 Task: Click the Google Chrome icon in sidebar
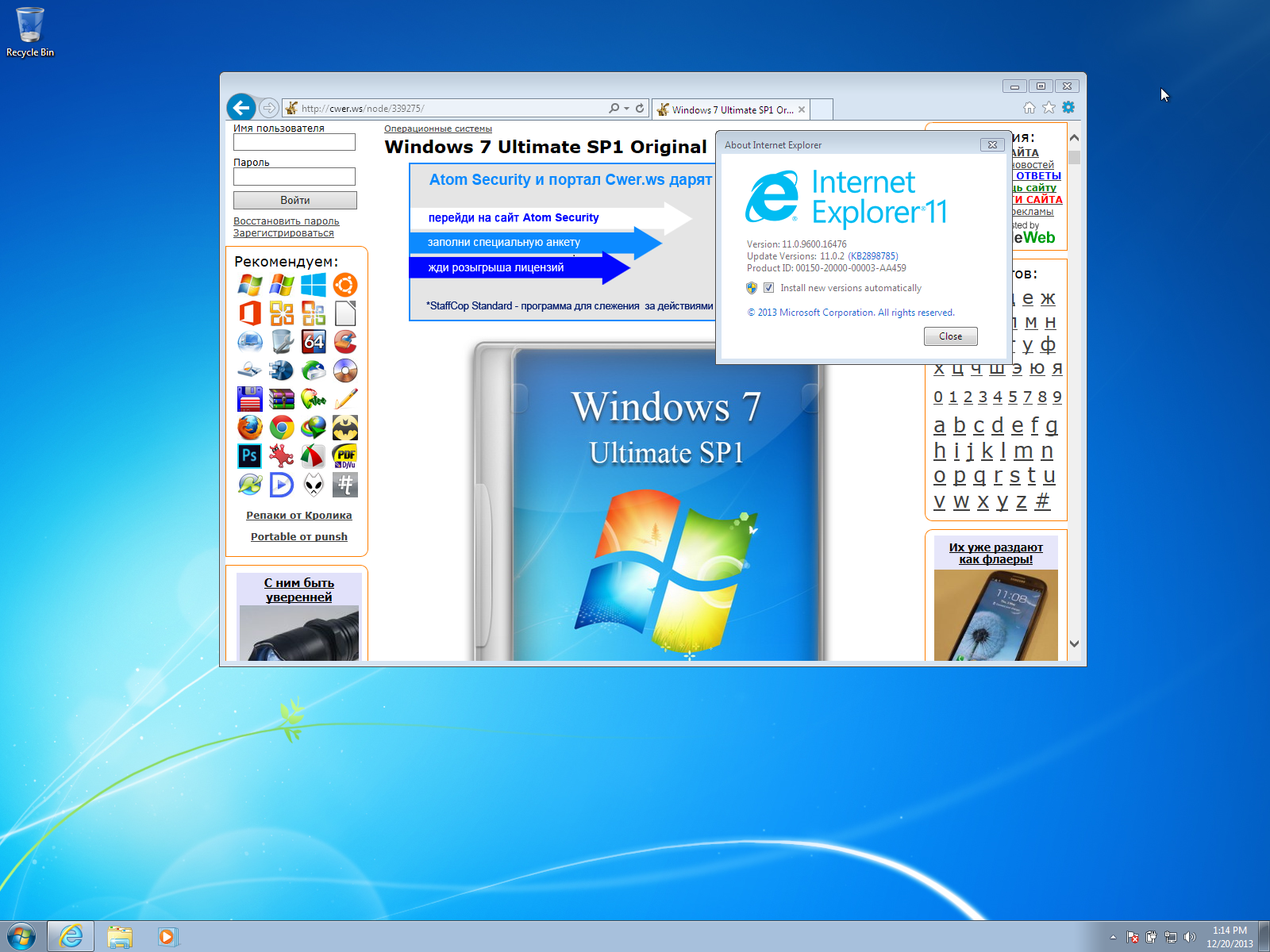[x=282, y=428]
